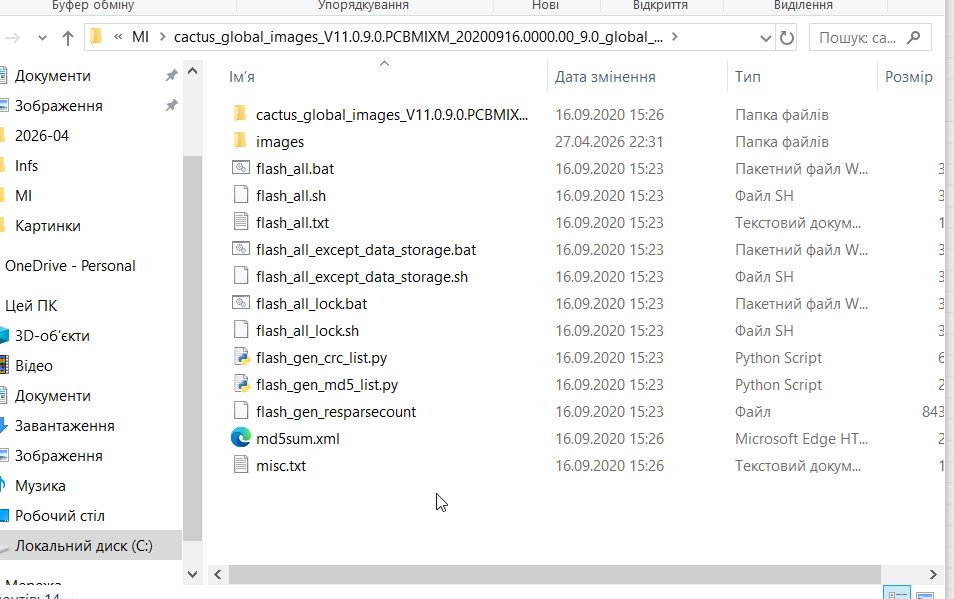Select flash_all_except_data_storage.bat icon
The height and width of the screenshot is (599, 954).
tap(241, 249)
